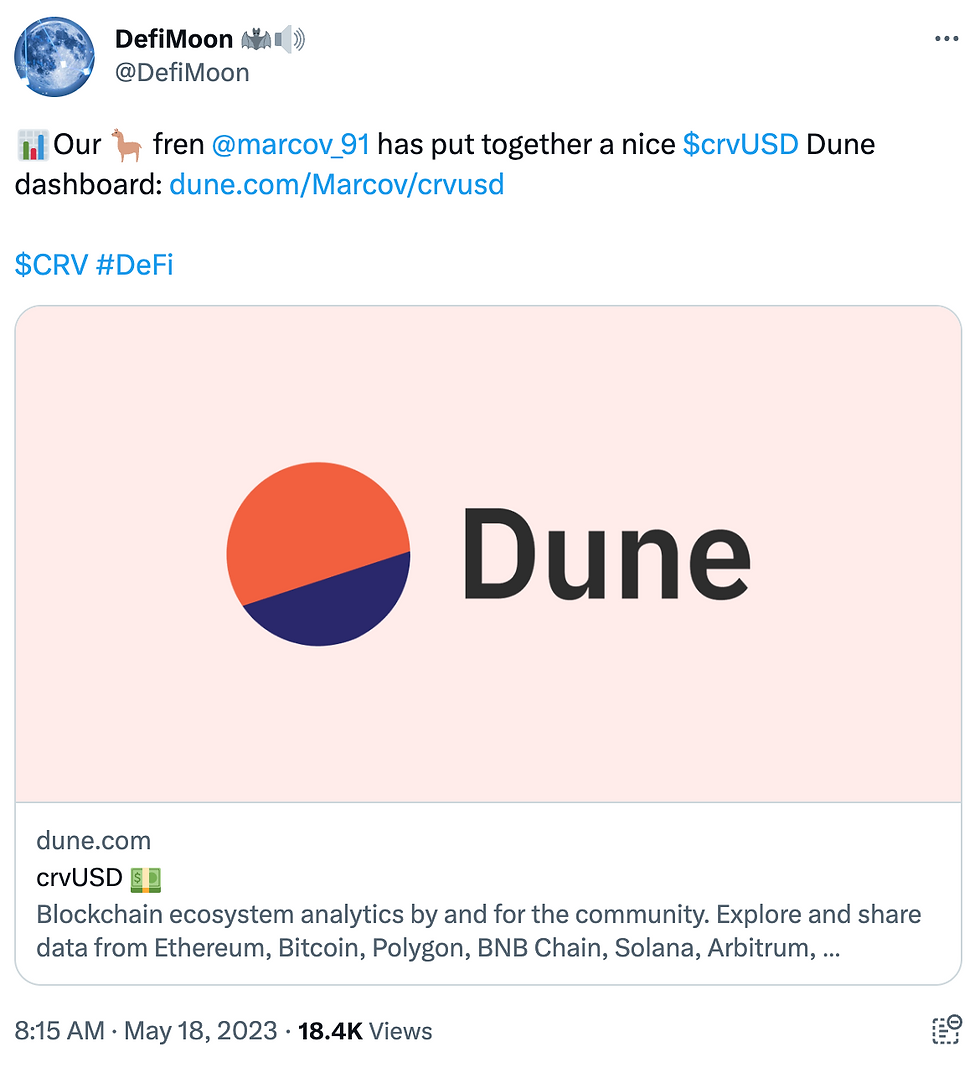Click the large Dune wordmark in preview image
This screenshot has height=1067, width=980.
605,553
